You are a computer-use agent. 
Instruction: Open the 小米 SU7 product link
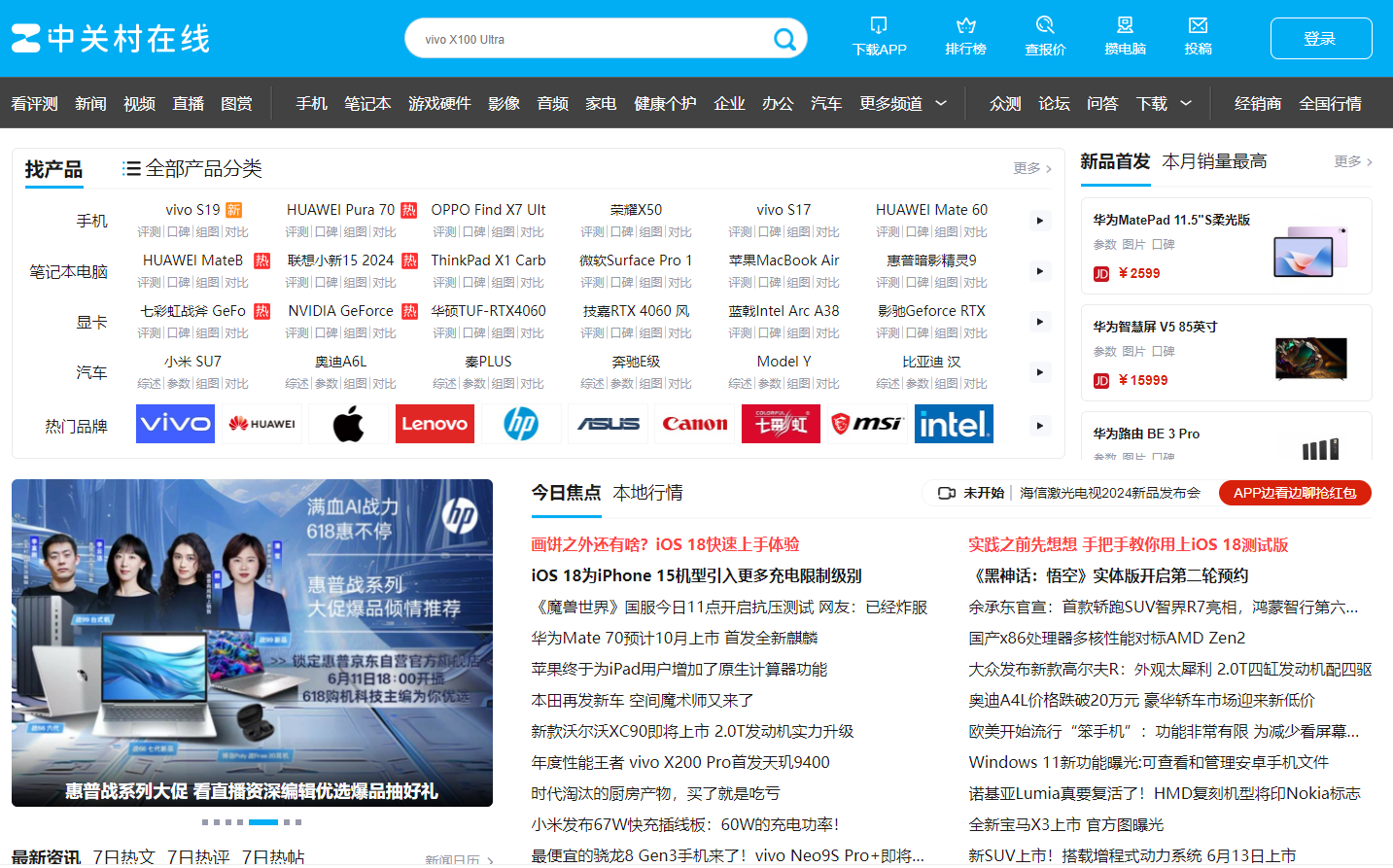point(192,362)
